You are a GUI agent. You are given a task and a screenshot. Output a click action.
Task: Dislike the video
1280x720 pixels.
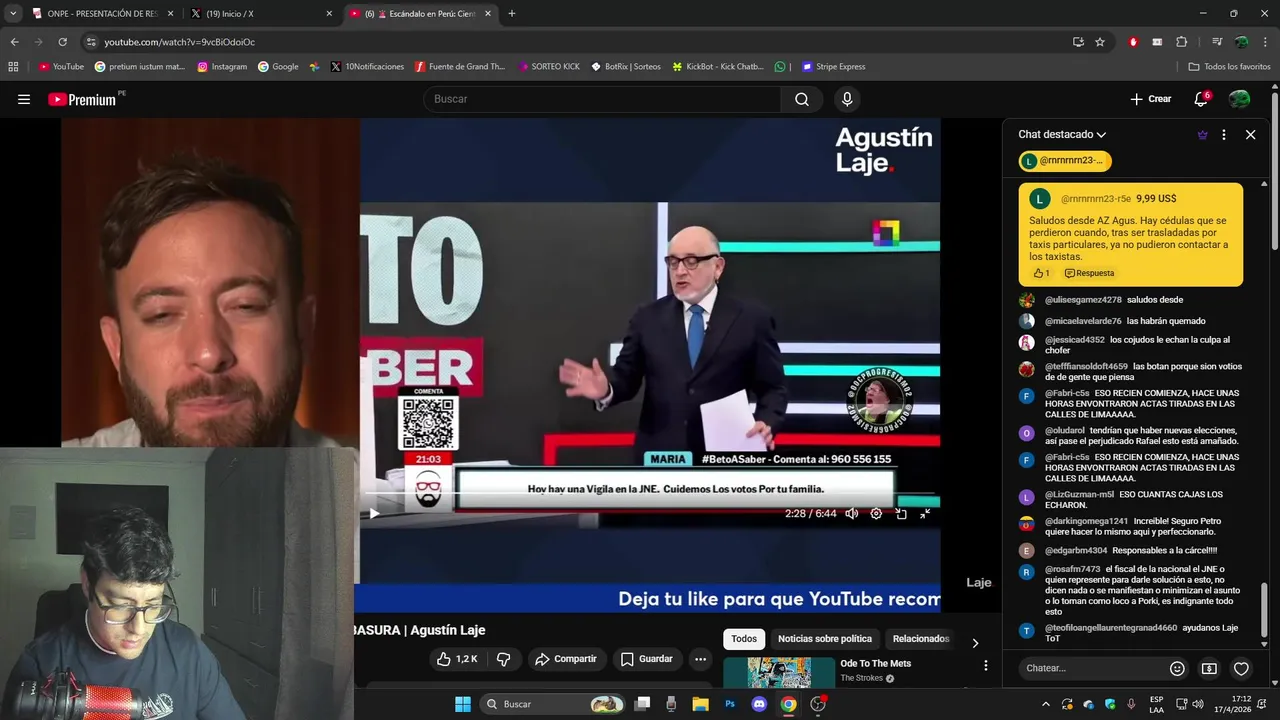[x=504, y=659]
